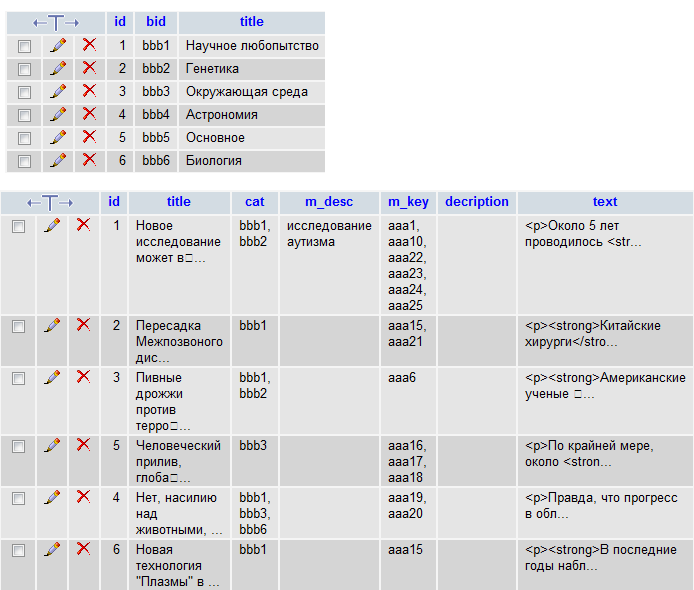Check the 'Новая технология' article checkbox
The height and width of the screenshot is (590, 694).
point(18,551)
